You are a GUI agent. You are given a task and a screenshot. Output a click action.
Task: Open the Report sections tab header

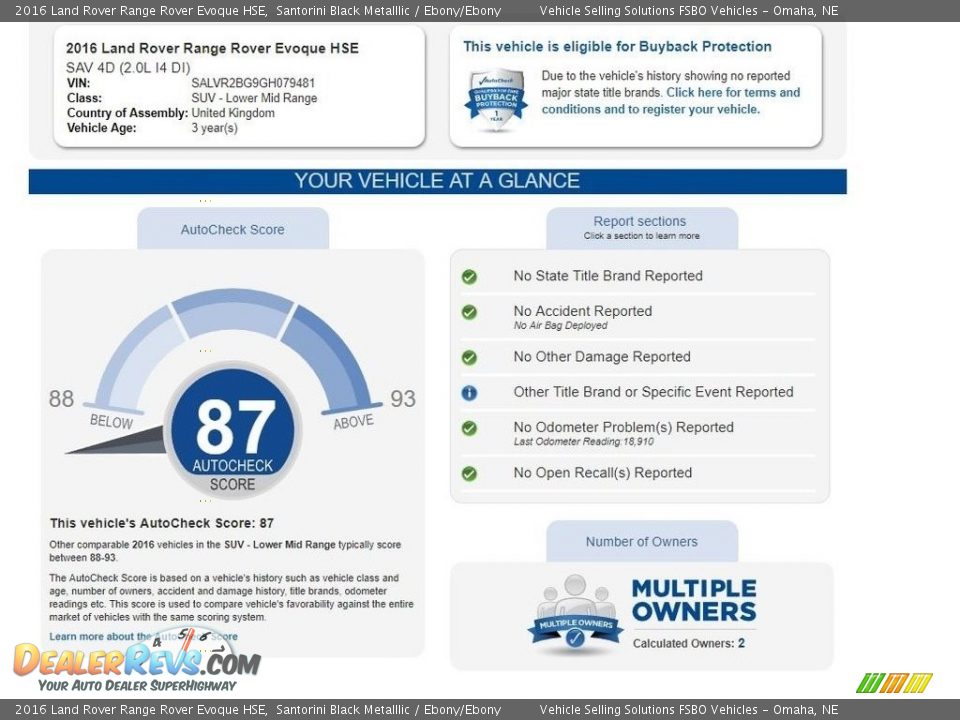pyautogui.click(x=642, y=228)
